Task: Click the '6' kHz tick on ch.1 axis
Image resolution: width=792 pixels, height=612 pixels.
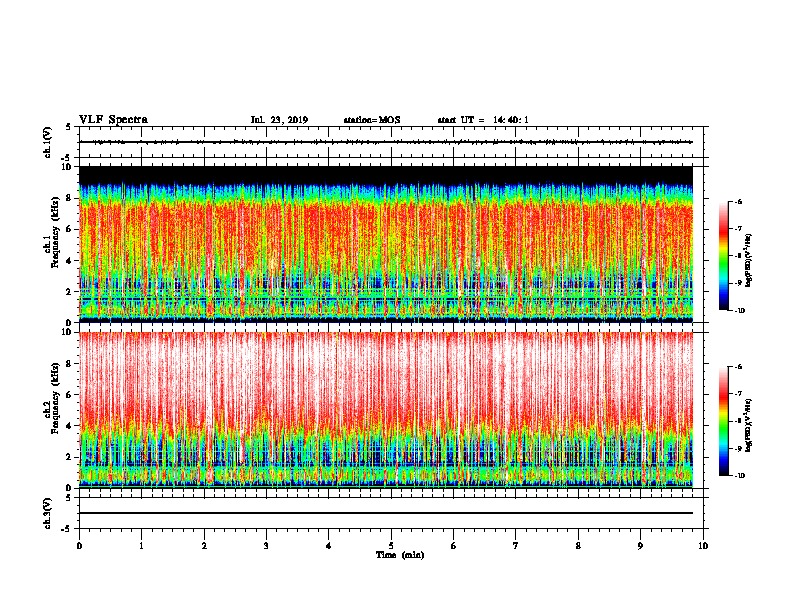Action: tap(70, 229)
